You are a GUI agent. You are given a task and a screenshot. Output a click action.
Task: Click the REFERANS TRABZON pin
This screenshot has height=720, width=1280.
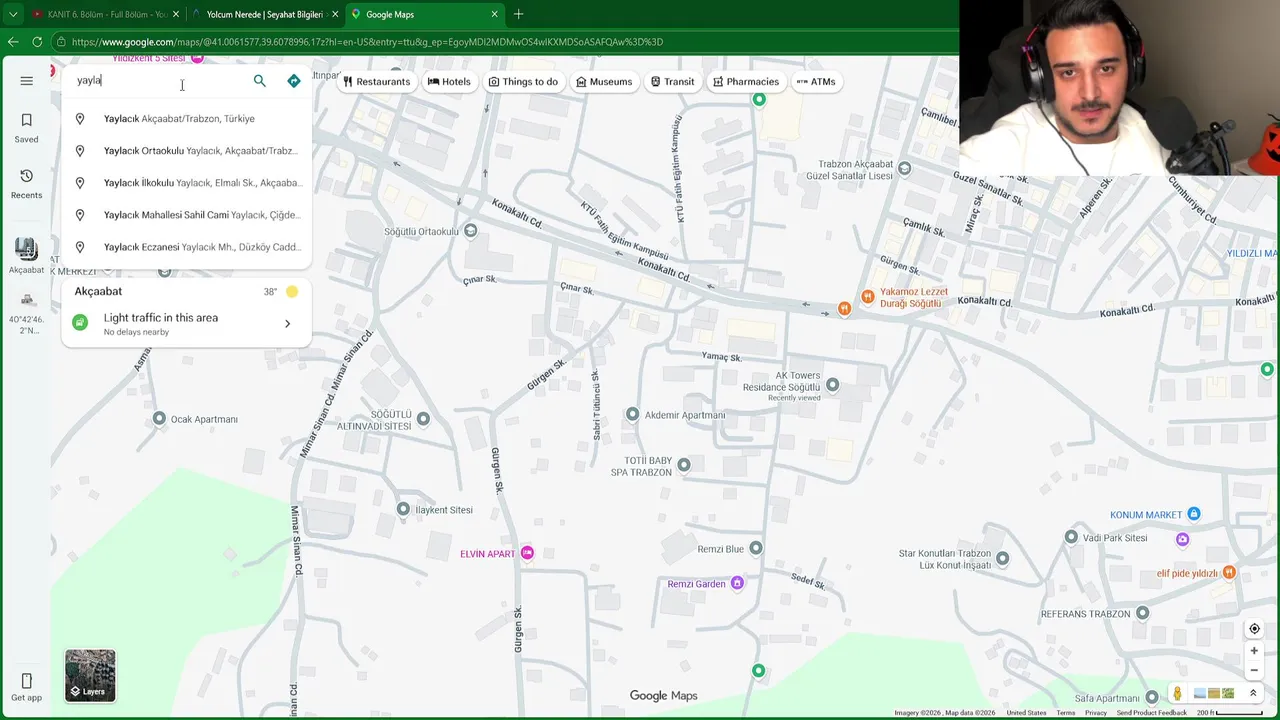[x=1142, y=612]
